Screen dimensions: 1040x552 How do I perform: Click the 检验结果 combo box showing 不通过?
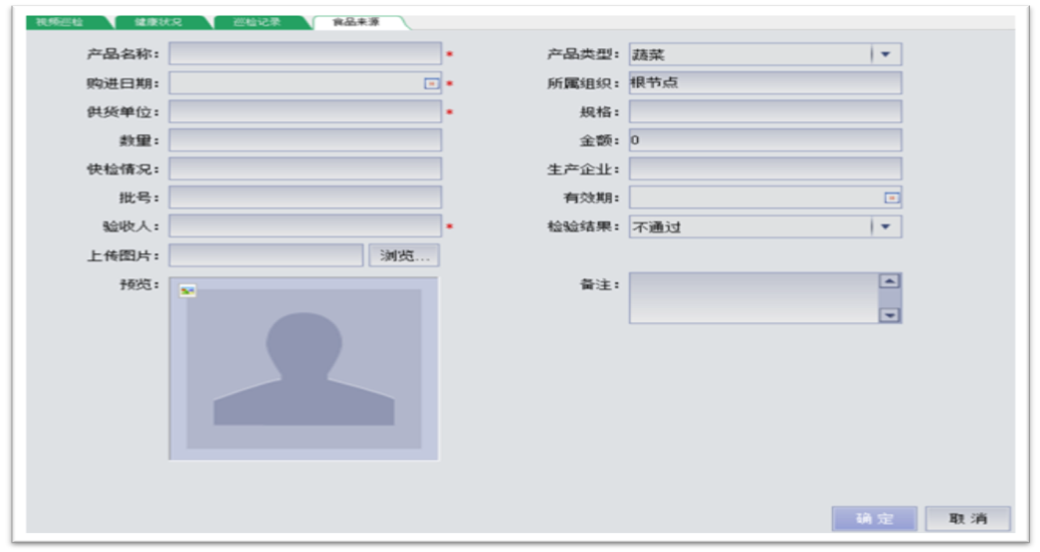coord(765,227)
